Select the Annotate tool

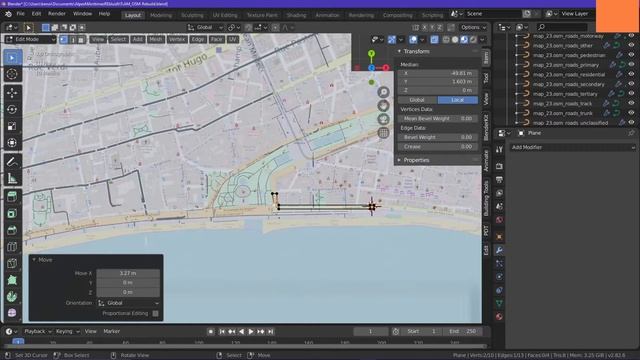[12, 162]
